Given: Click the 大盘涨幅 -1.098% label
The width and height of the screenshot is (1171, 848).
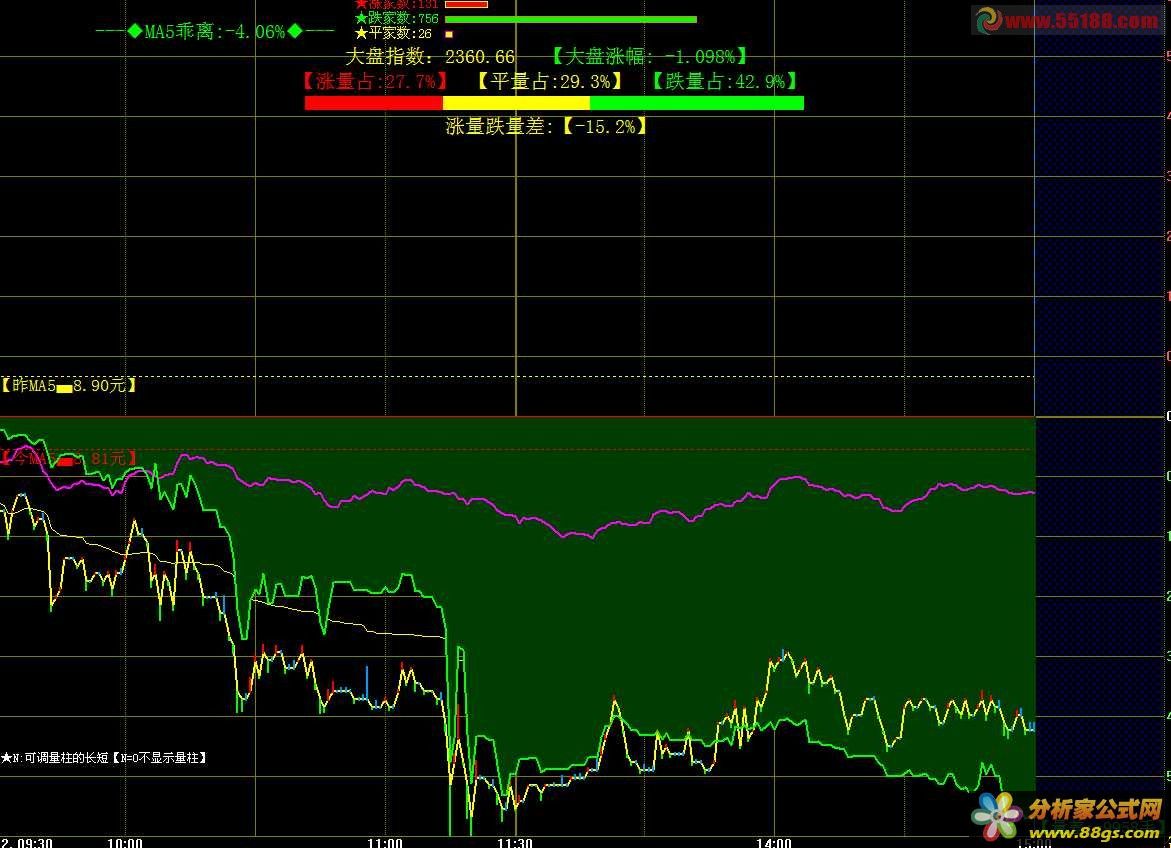Looking at the screenshot, I should pos(649,57).
